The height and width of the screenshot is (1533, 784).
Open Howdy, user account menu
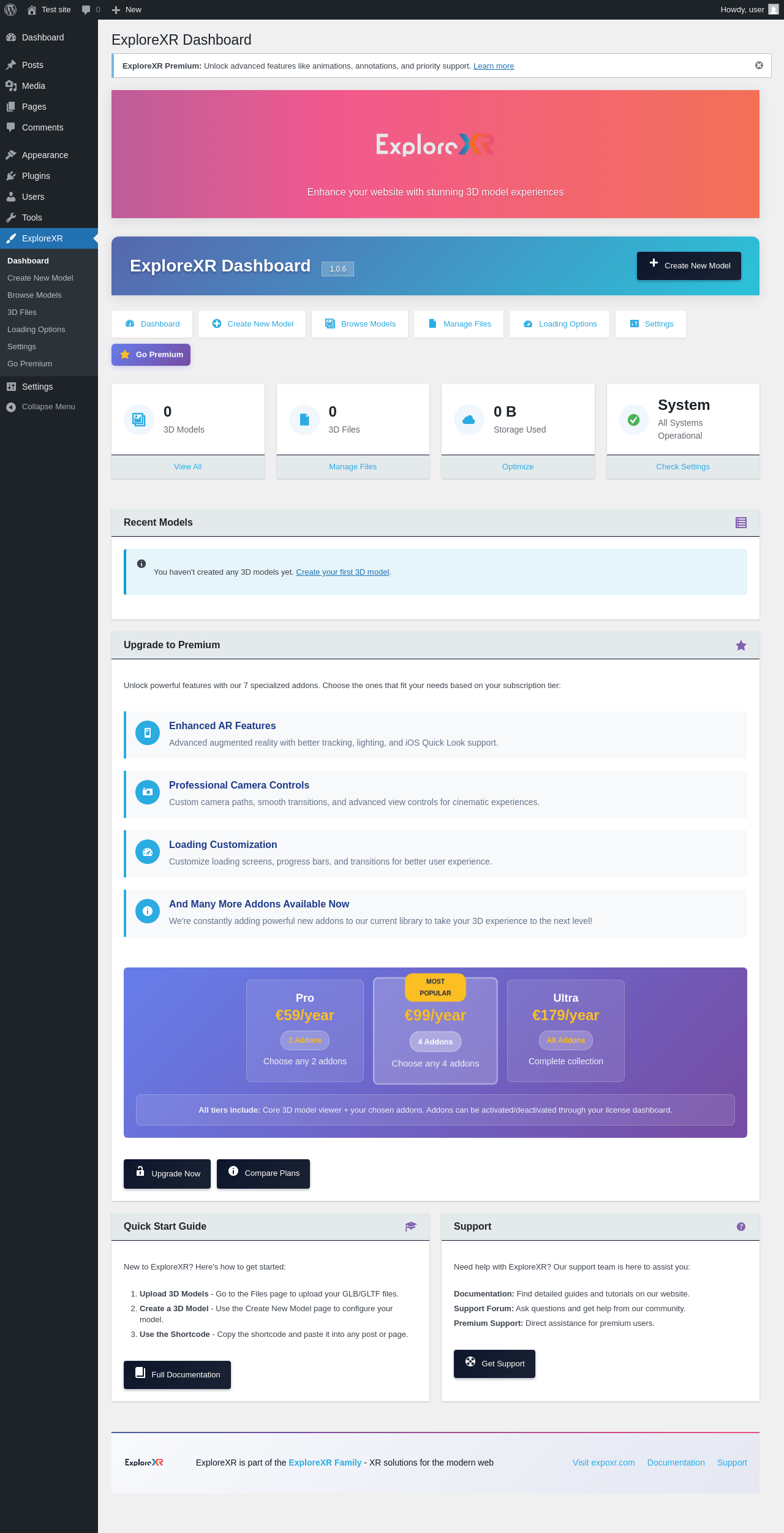tap(750, 10)
